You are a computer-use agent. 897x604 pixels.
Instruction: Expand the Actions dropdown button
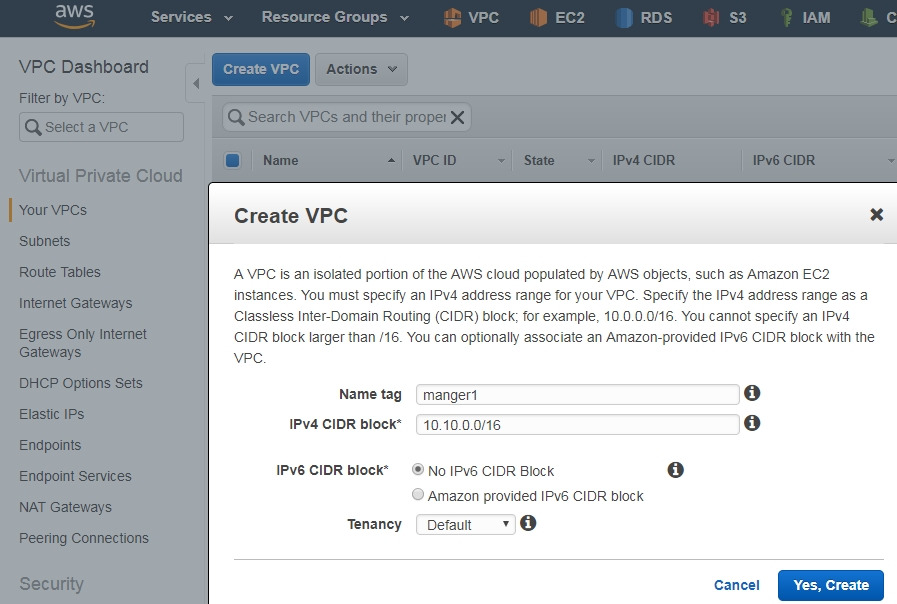click(x=361, y=69)
